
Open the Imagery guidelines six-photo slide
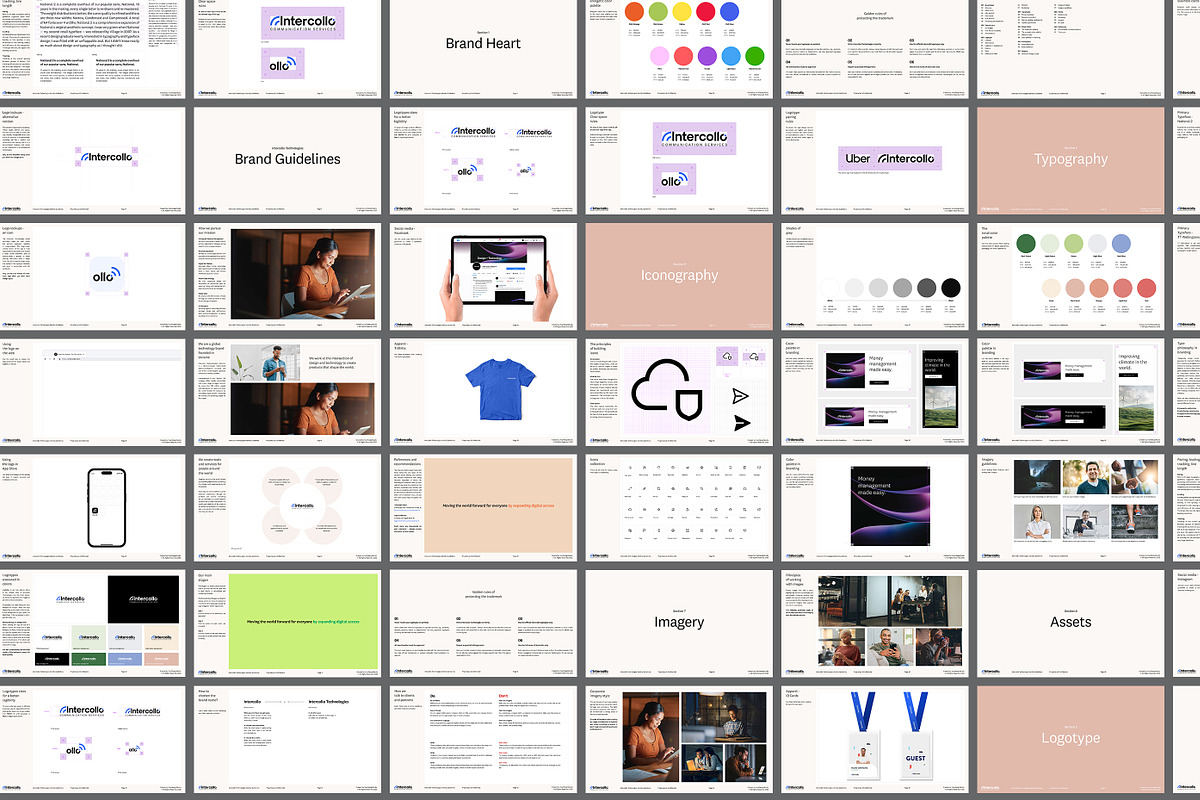tap(1071, 506)
